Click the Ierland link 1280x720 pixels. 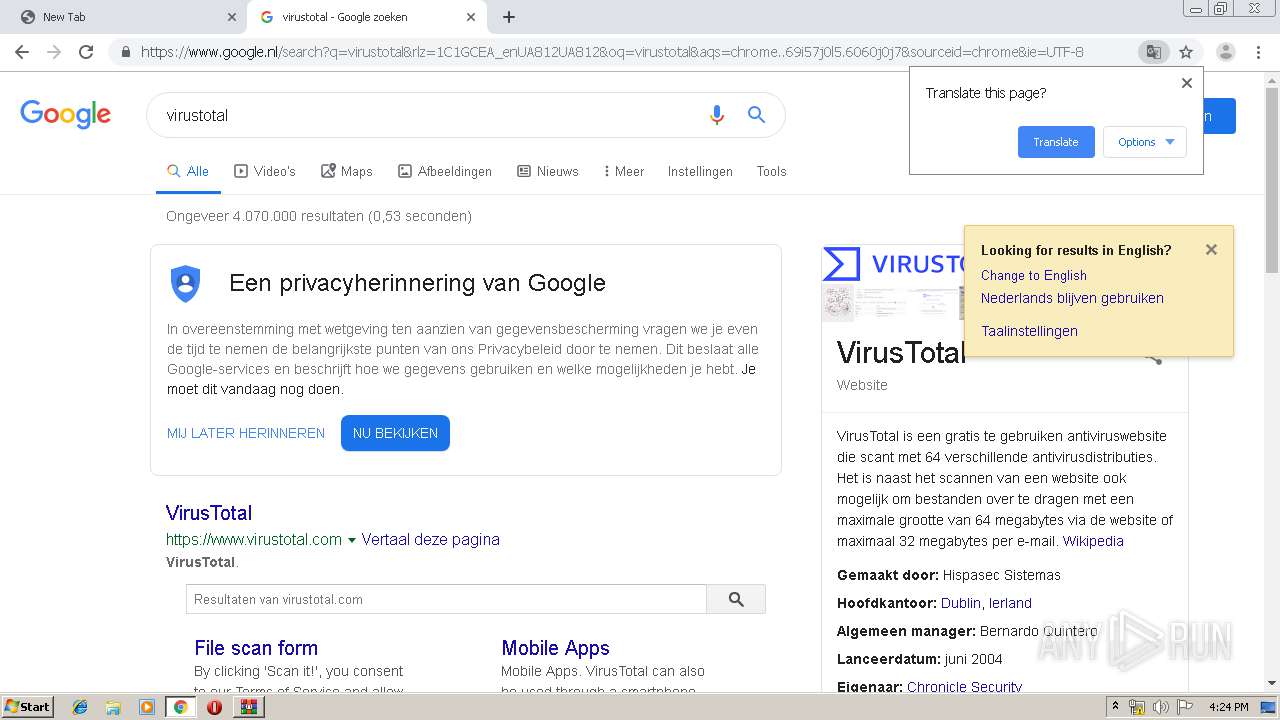tap(1010, 603)
